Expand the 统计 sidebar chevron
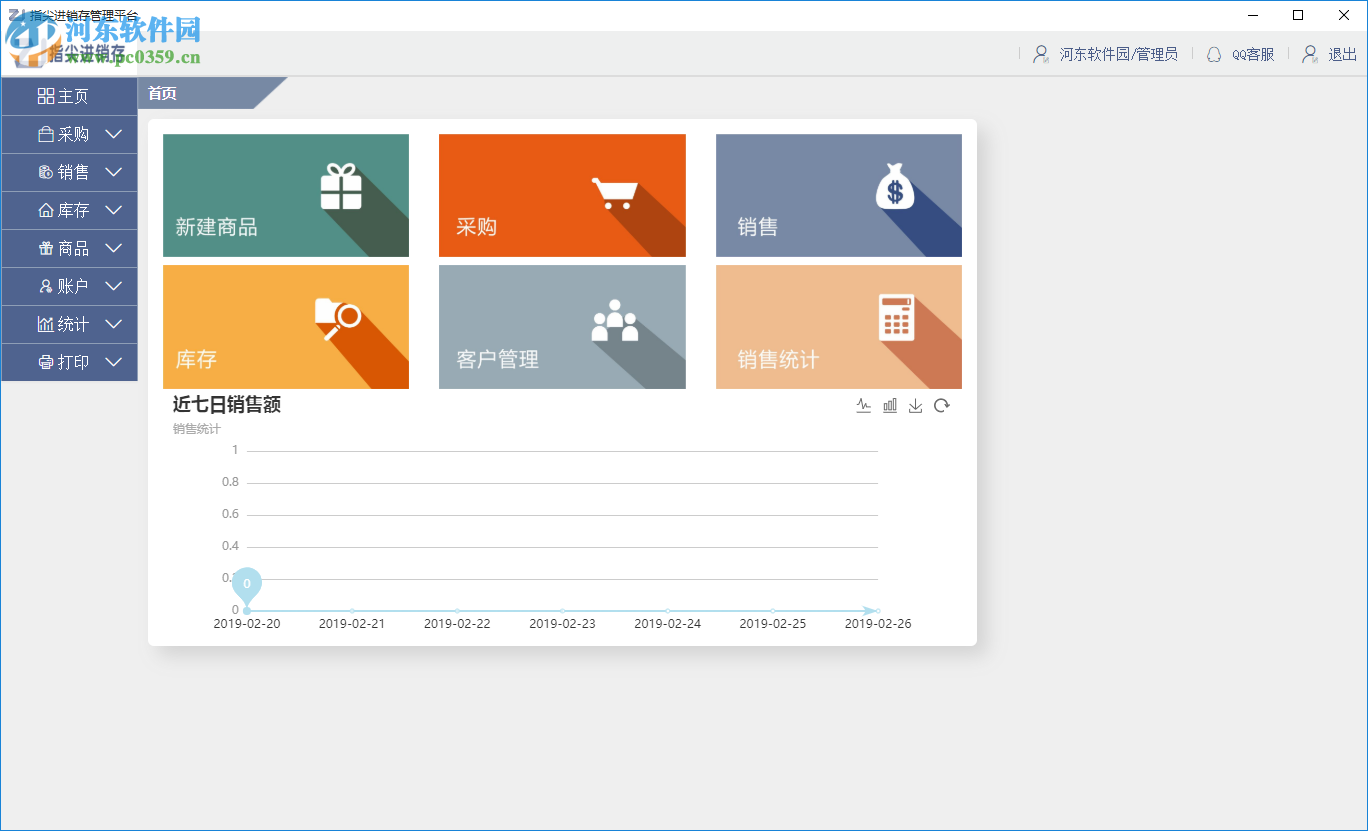This screenshot has height=831, width=1368. pos(114,324)
